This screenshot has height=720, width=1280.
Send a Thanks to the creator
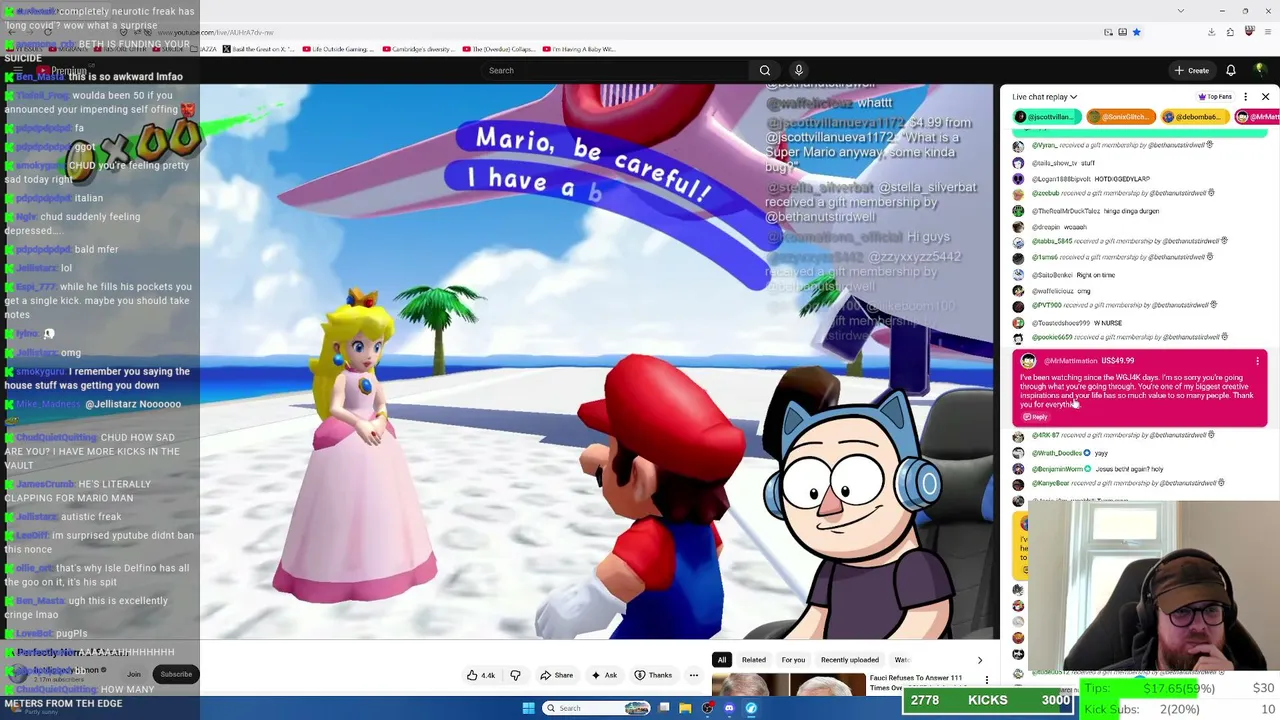click(654, 675)
